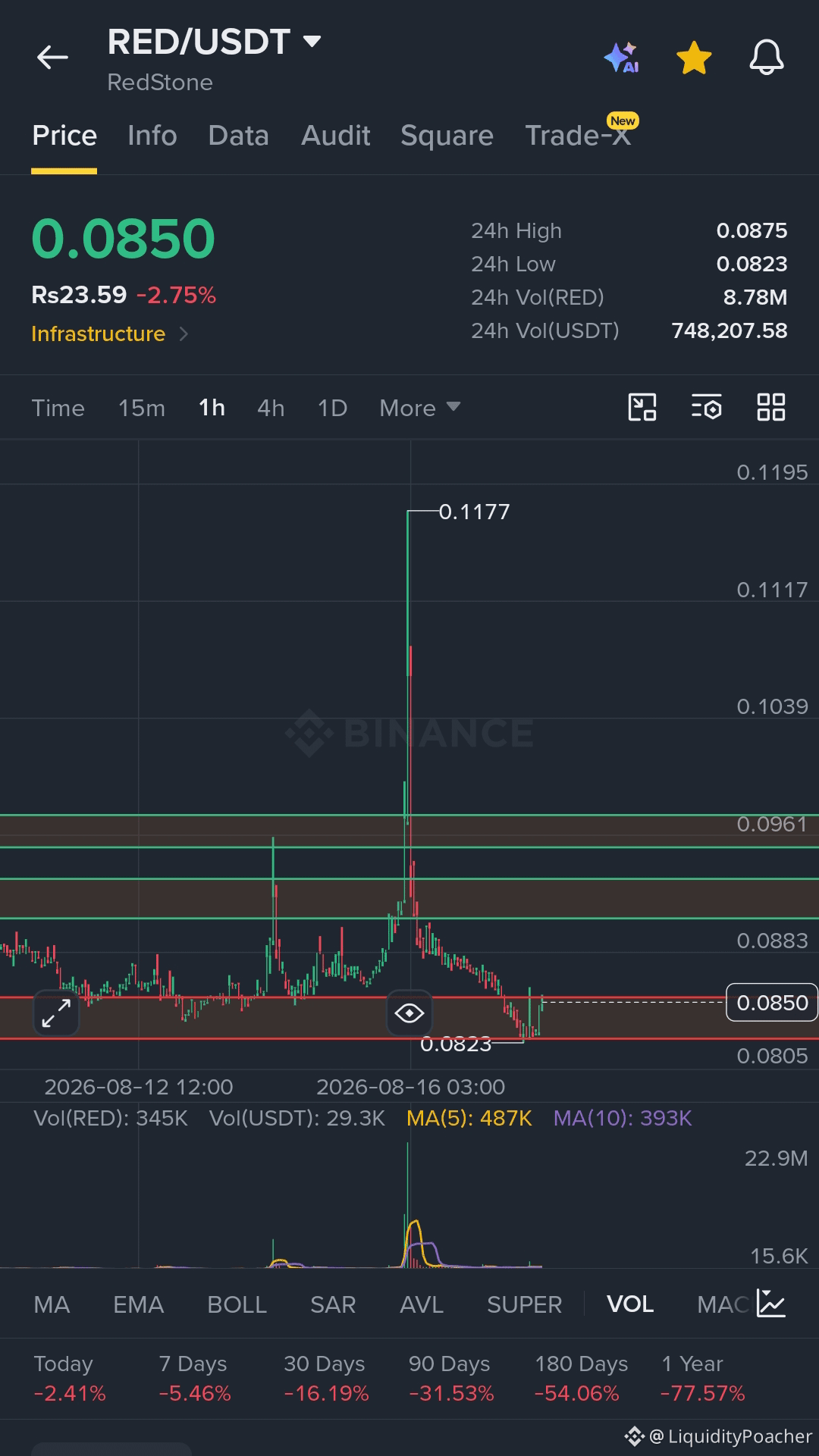Toggle the favorite star for RED/USDT

[x=694, y=58]
